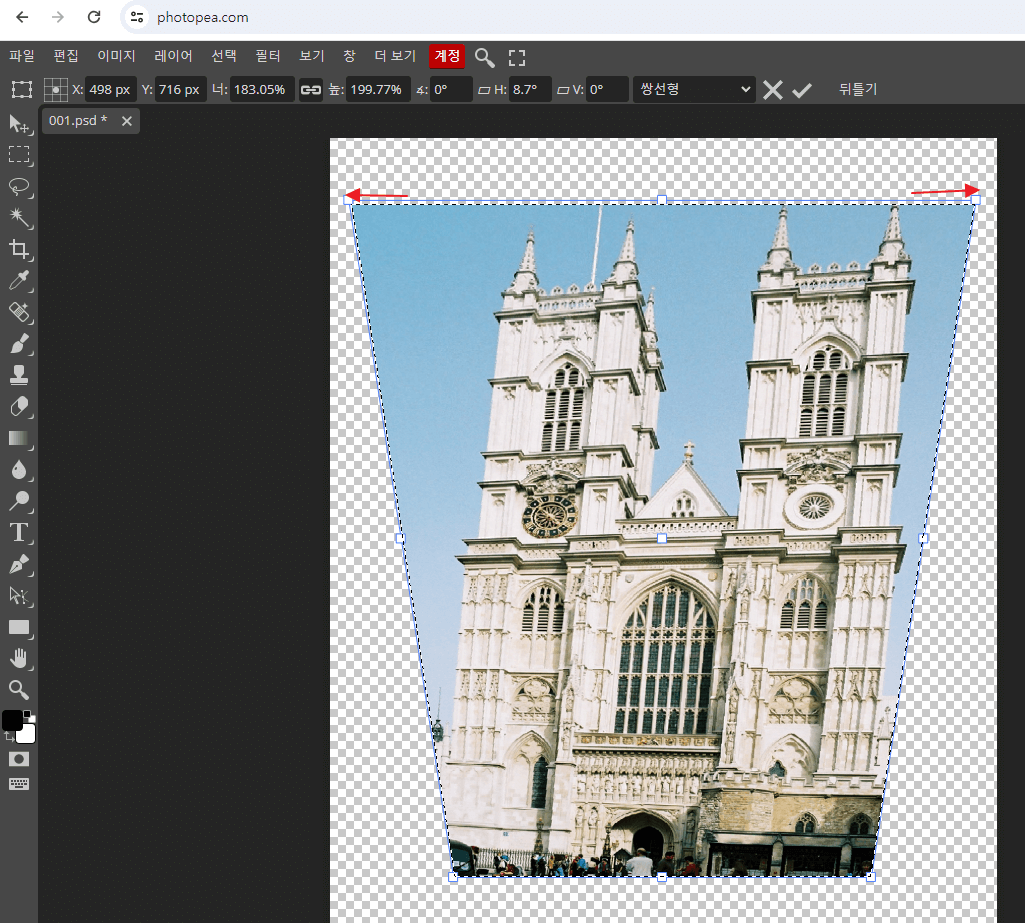Toggle Quick Mask mode

18,759
